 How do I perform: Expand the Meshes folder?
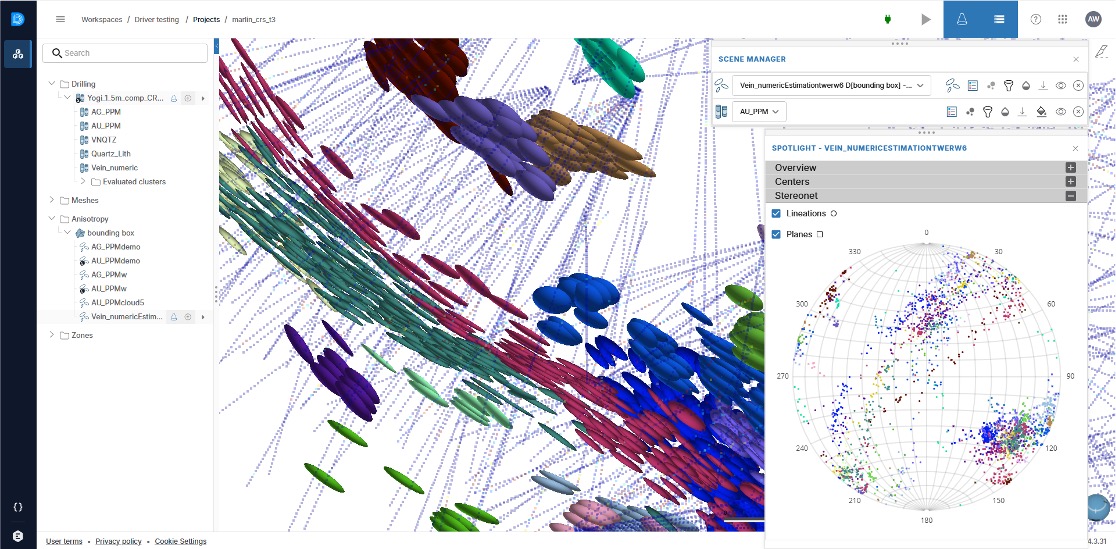click(x=51, y=200)
